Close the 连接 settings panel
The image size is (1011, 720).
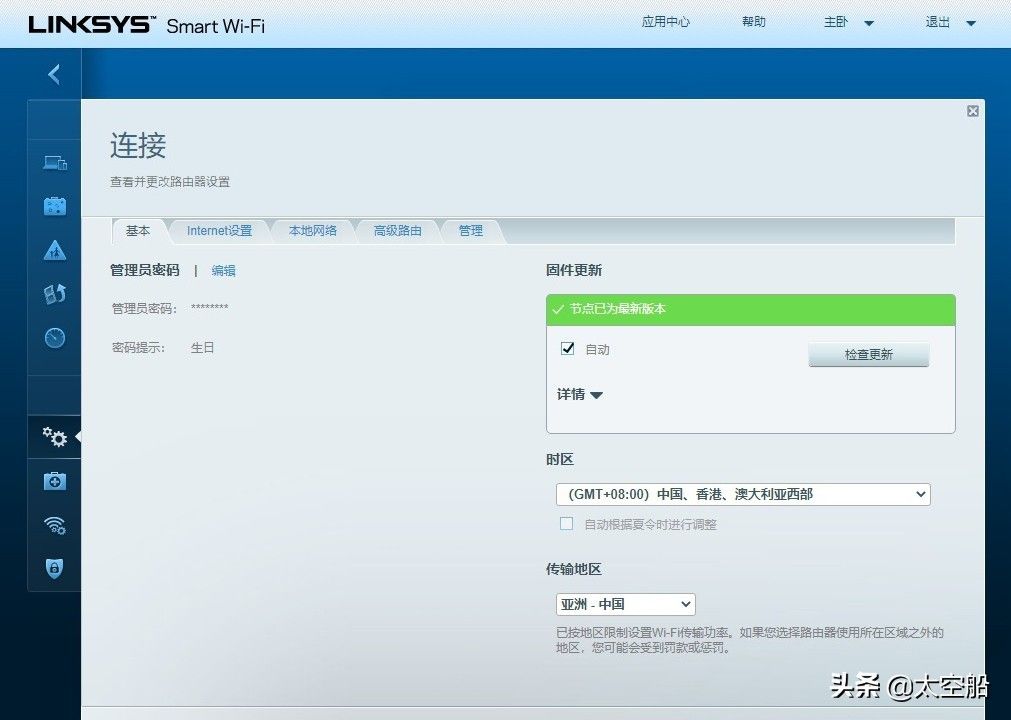coord(972,111)
